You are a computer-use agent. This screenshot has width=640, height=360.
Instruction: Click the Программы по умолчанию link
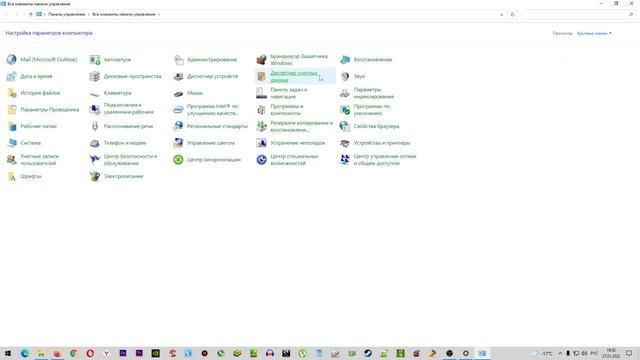pos(371,110)
